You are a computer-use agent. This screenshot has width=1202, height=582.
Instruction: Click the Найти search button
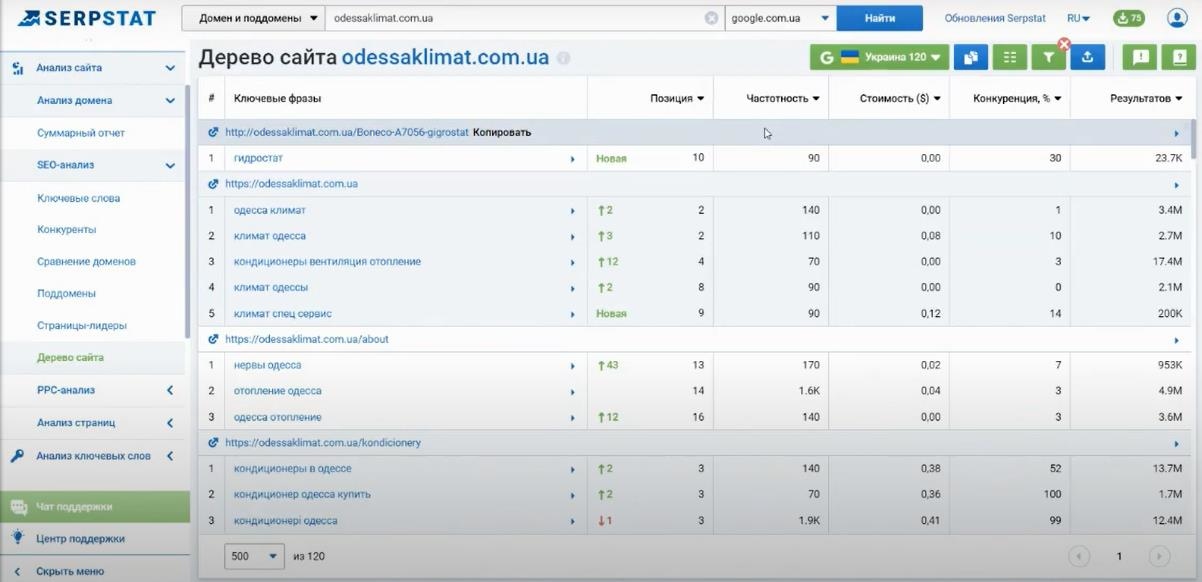click(880, 18)
